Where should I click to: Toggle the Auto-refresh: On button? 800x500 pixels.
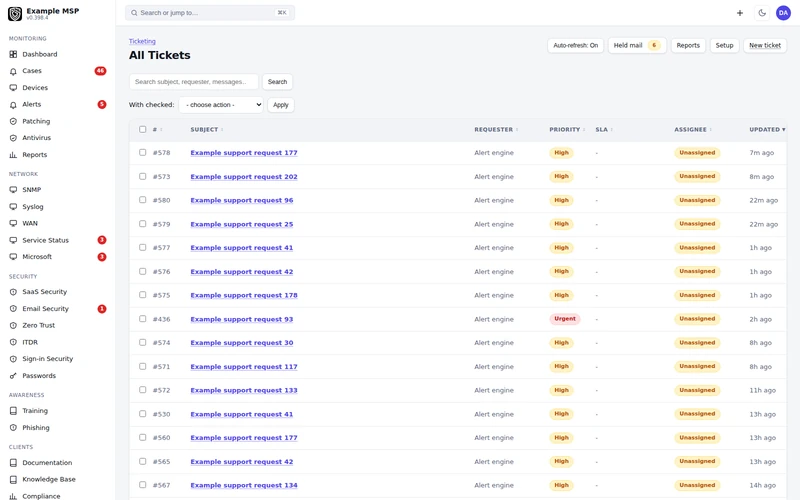(576, 45)
